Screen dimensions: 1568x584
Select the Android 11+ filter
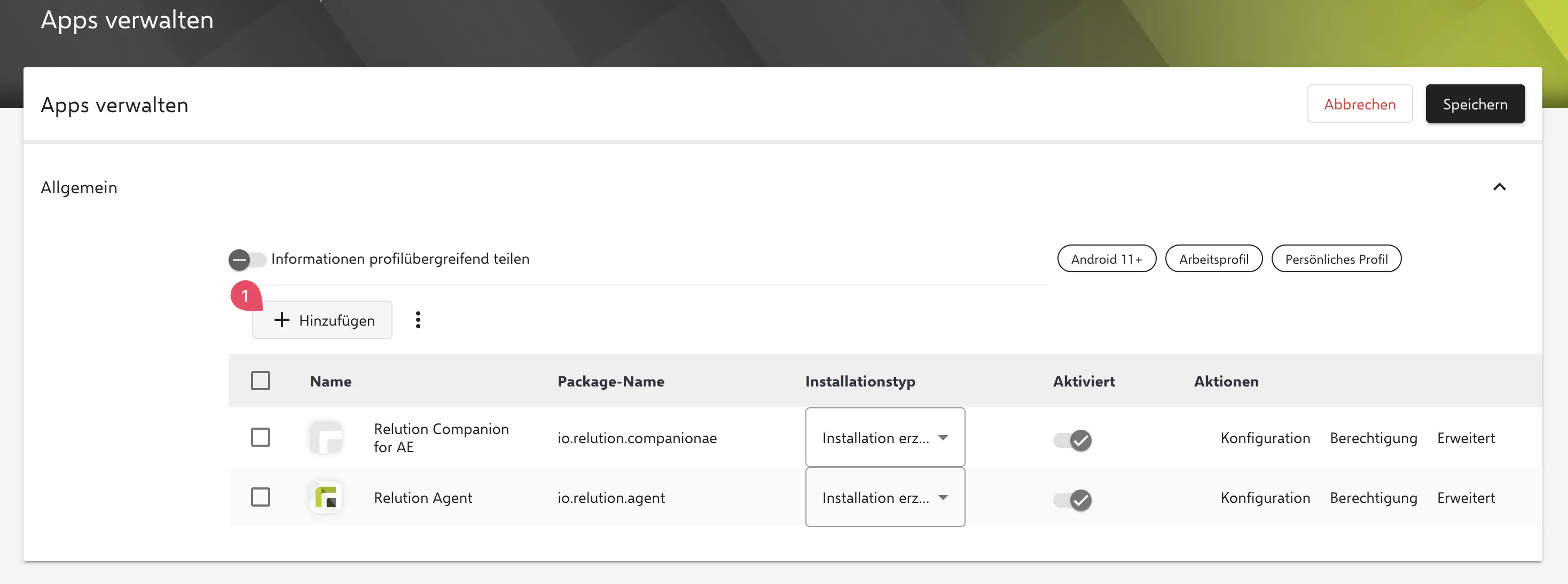[x=1106, y=258]
